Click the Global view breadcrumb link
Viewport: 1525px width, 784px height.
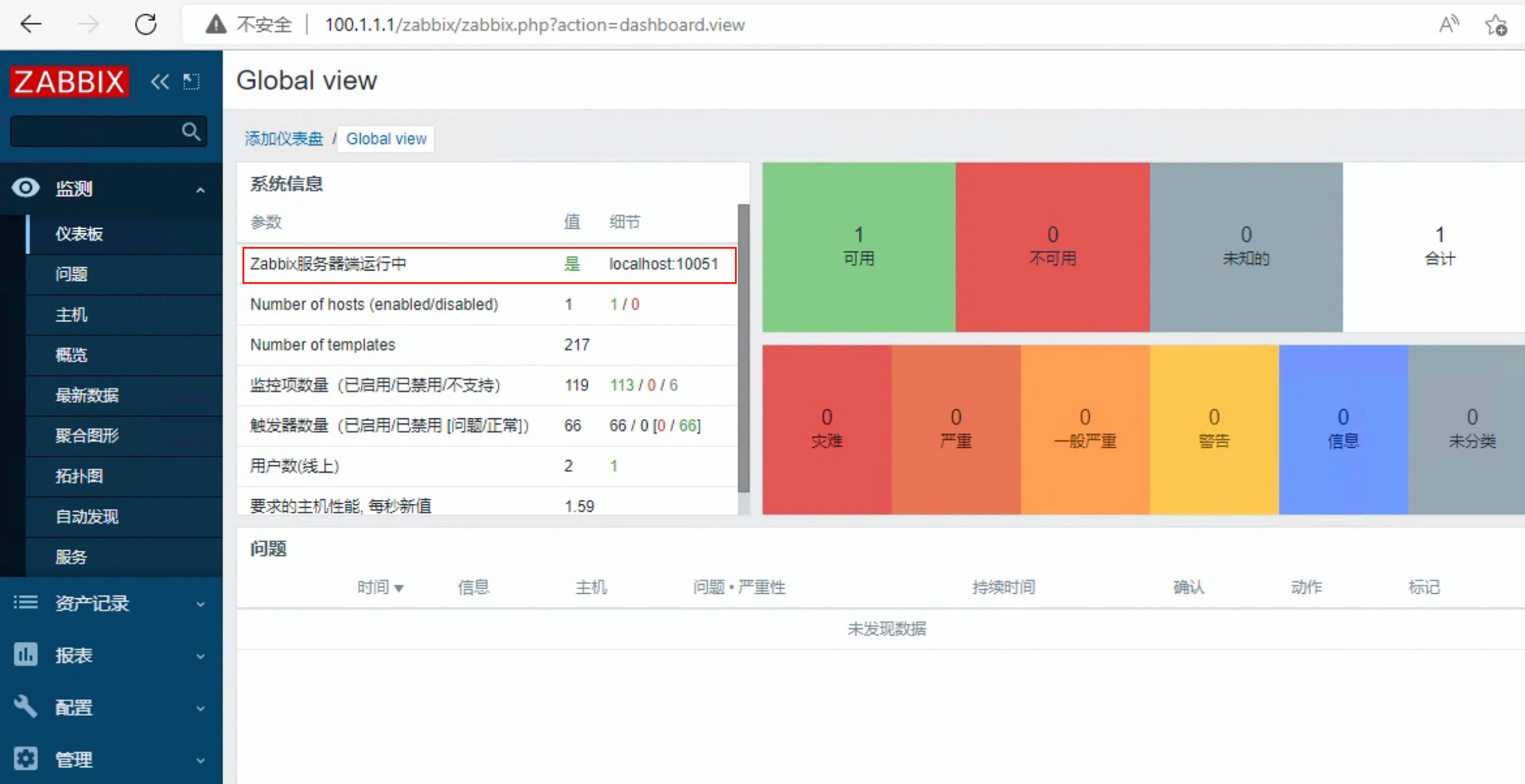386,139
